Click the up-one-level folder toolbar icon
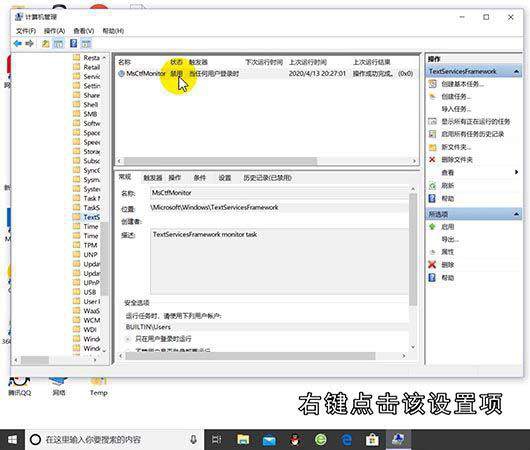Screen dimensions: 530x450 (x=45, y=43)
